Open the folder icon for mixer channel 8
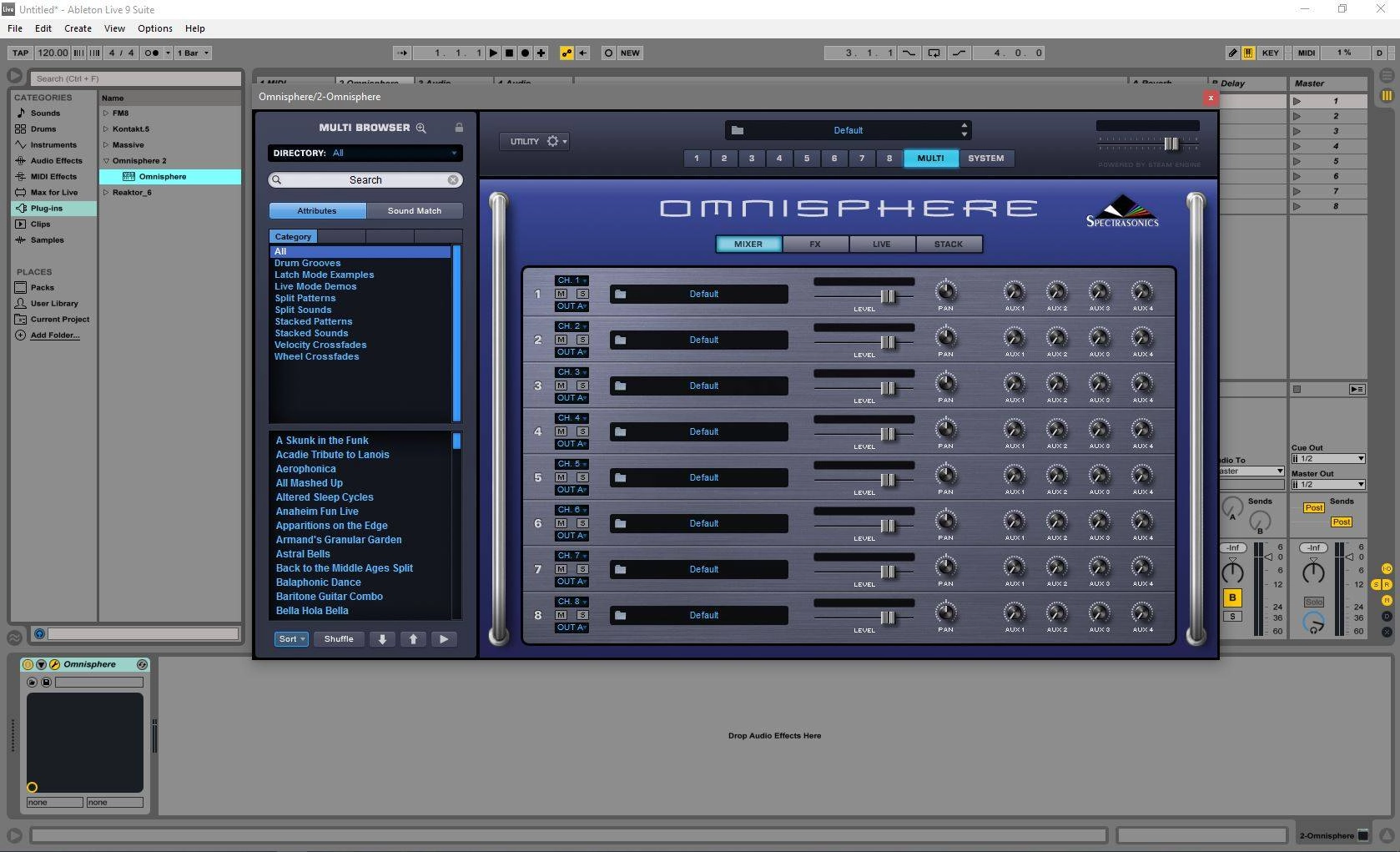 (620, 615)
